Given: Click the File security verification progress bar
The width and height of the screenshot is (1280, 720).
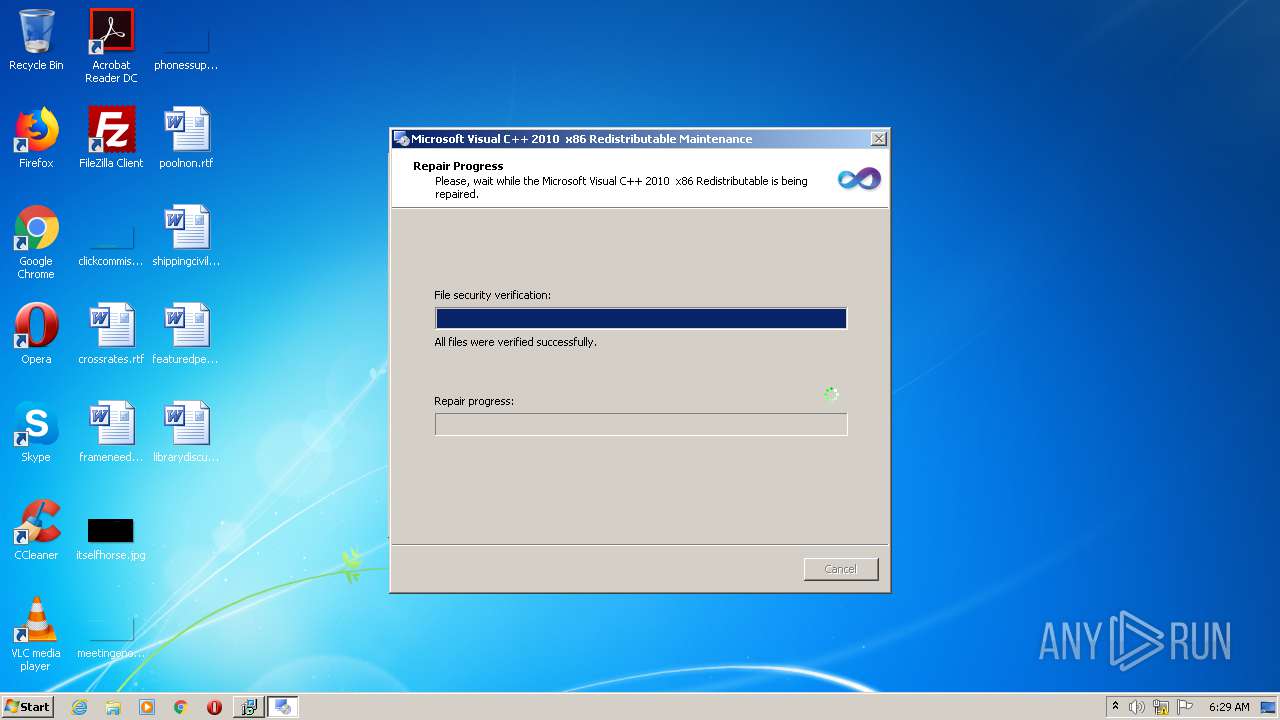Looking at the screenshot, I should [x=641, y=318].
